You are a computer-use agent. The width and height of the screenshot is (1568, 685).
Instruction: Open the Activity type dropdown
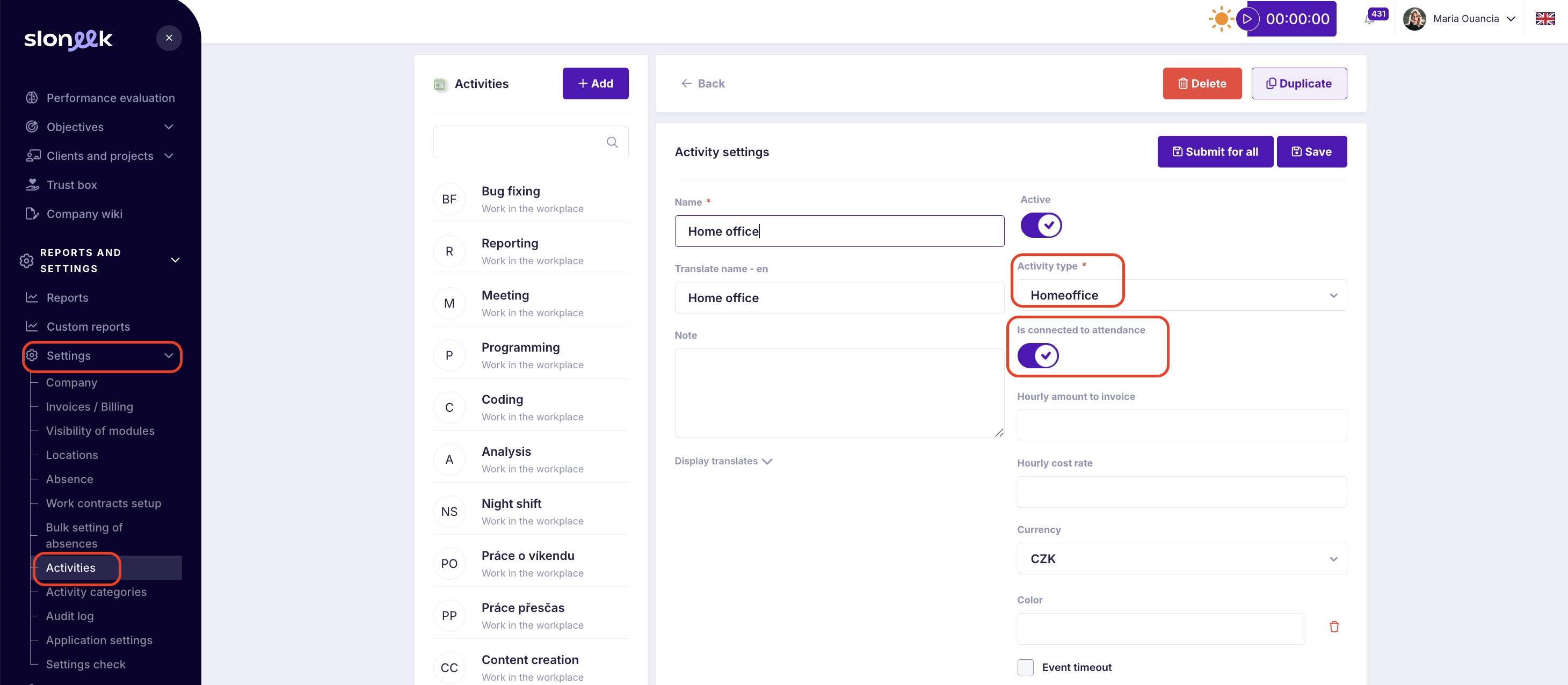click(1181, 296)
